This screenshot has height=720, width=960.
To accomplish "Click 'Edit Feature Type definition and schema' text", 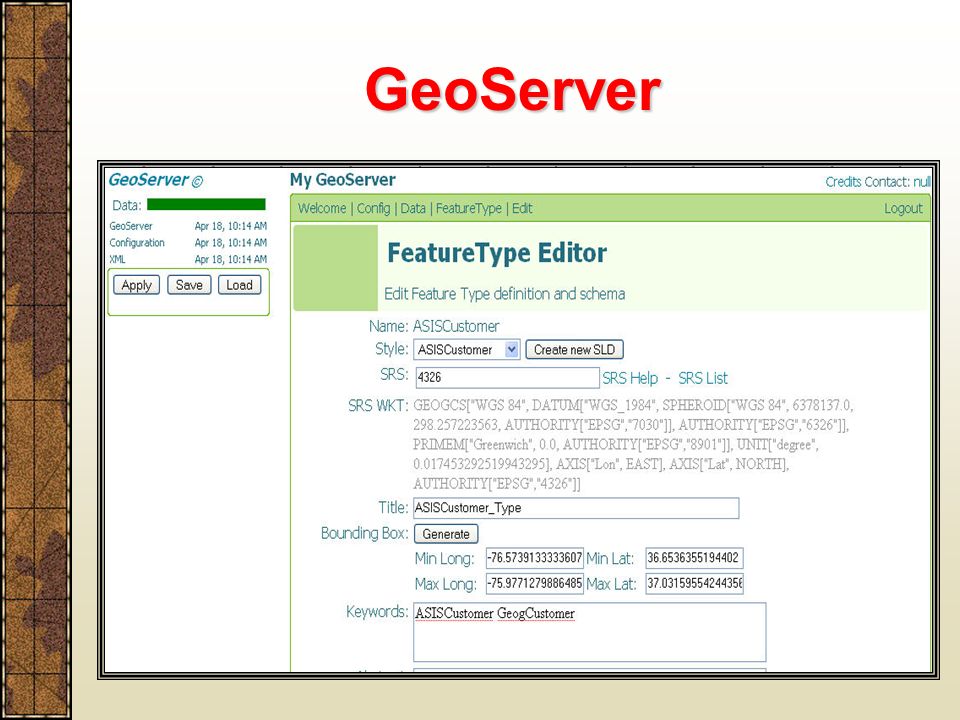I will 504,294.
